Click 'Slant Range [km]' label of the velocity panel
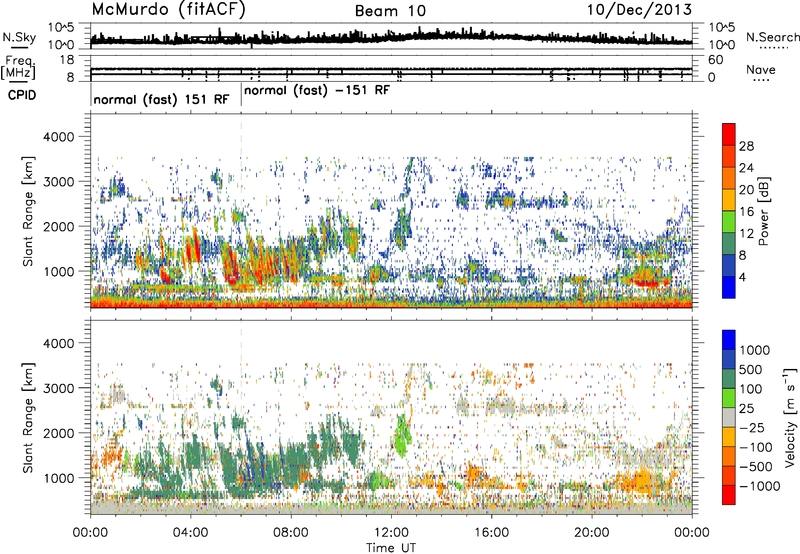Viewport: 800px width, 554px height. 28,417
